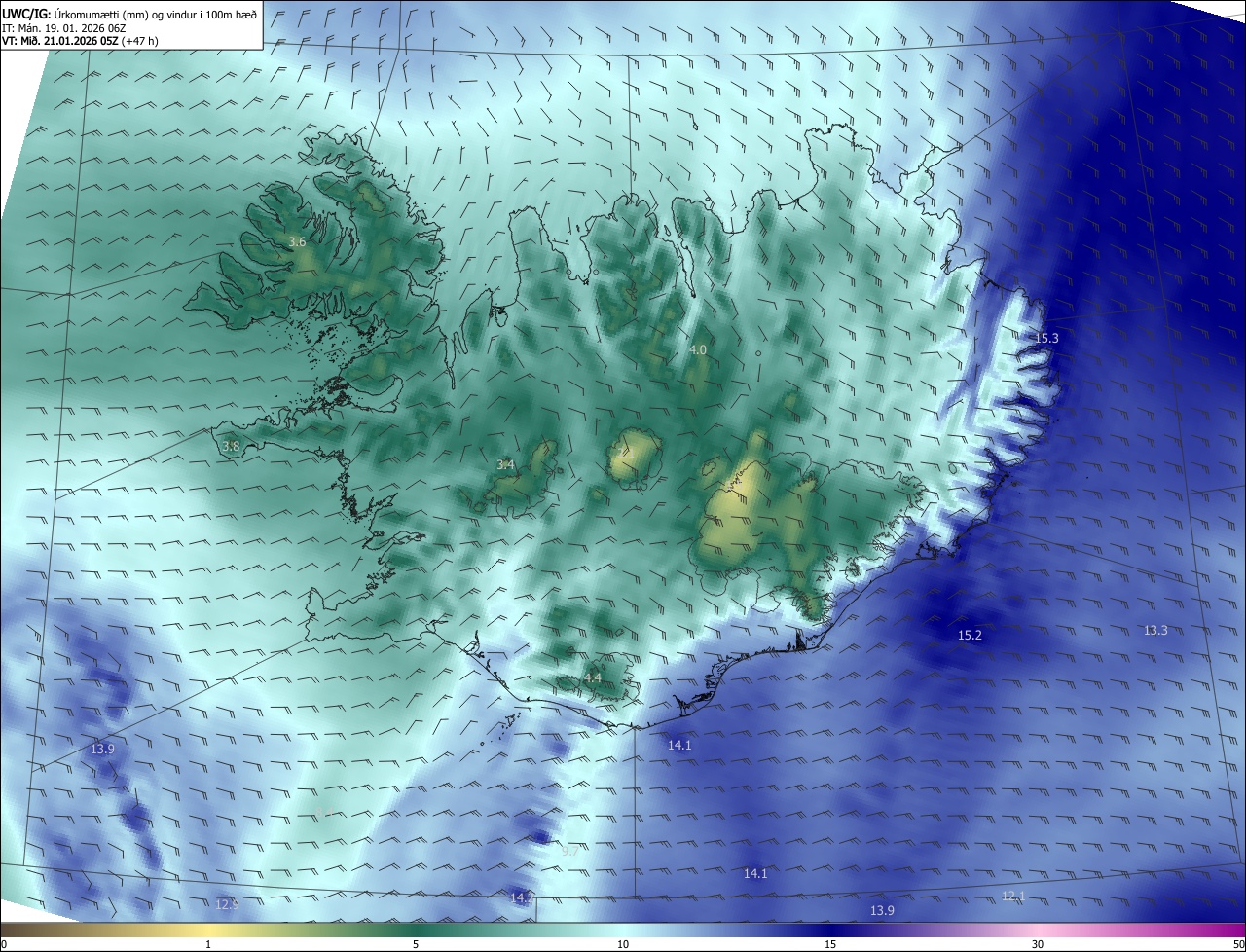The width and height of the screenshot is (1246, 952).
Task: Click the 15 tick label on the color scale
Action: coord(830,944)
